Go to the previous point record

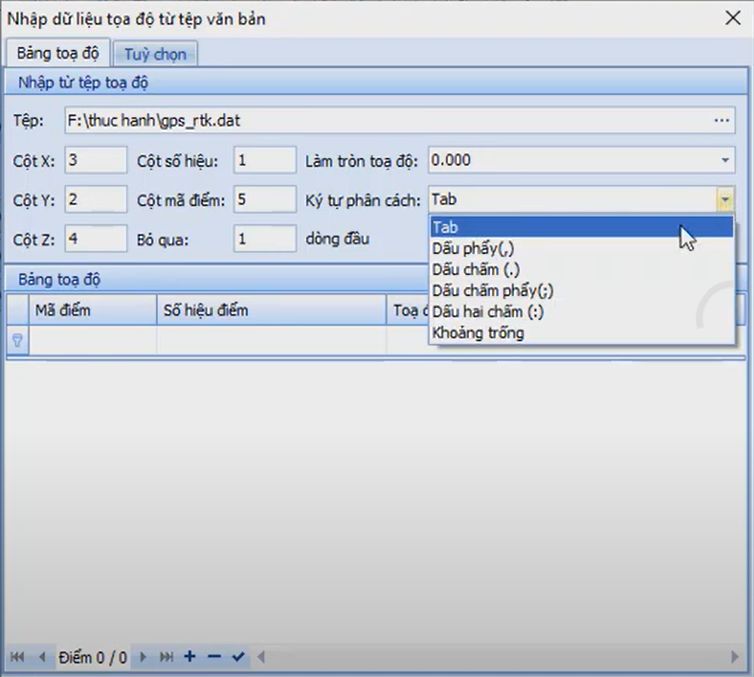42,657
